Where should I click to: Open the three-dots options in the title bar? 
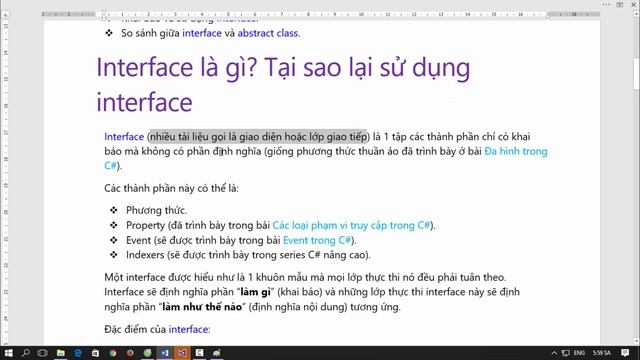point(606,4)
